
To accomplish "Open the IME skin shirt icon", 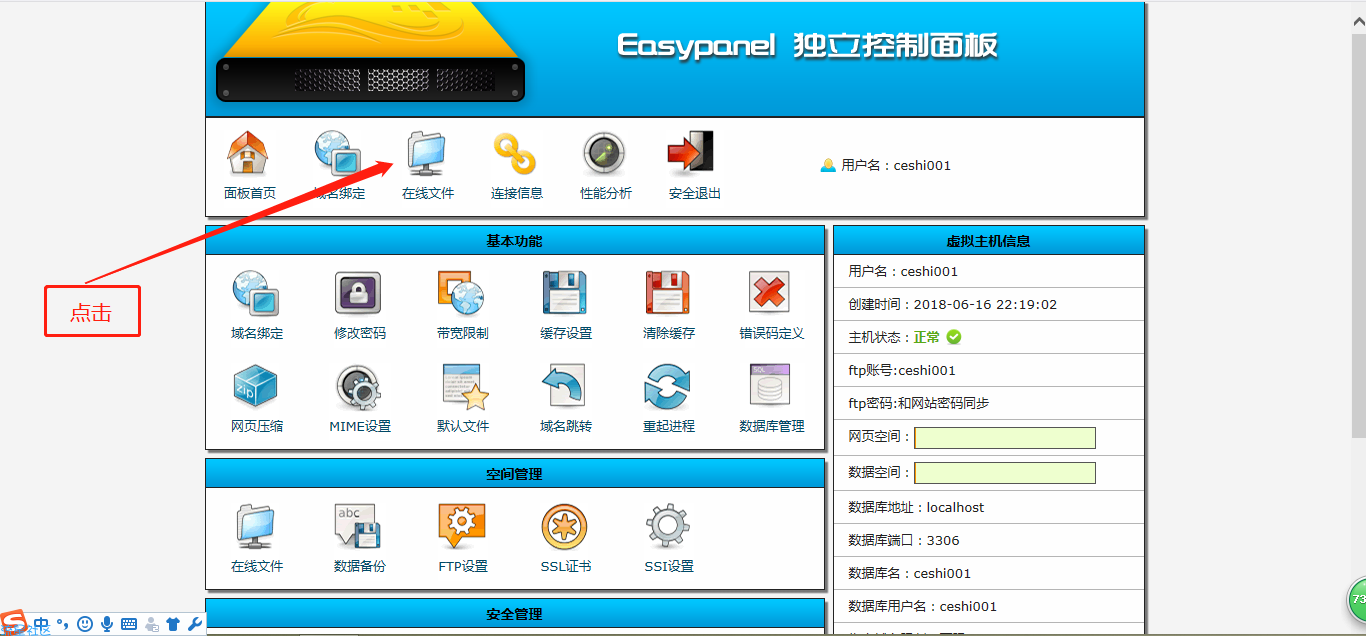I will point(173,625).
